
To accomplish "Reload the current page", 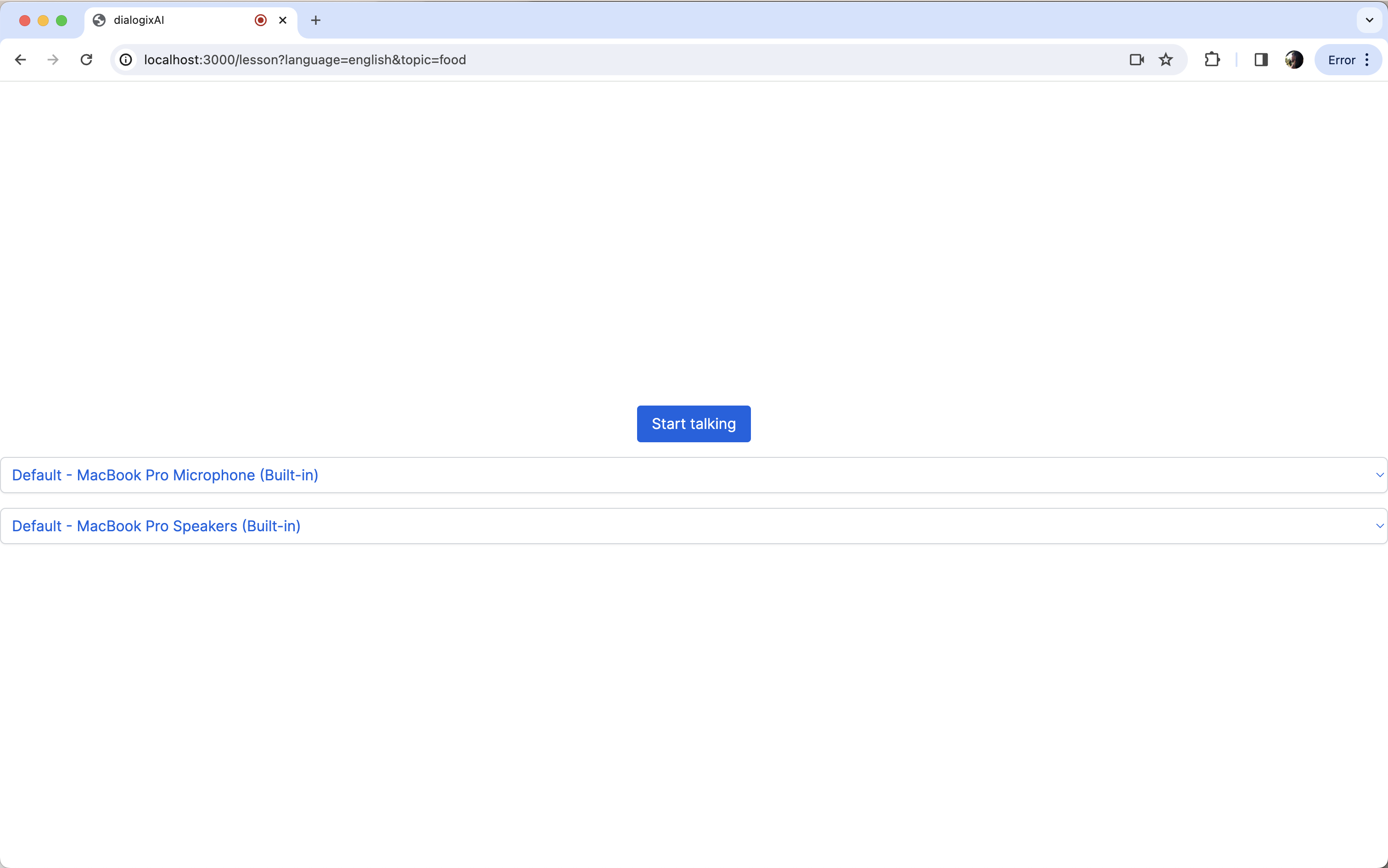I will 86,60.
